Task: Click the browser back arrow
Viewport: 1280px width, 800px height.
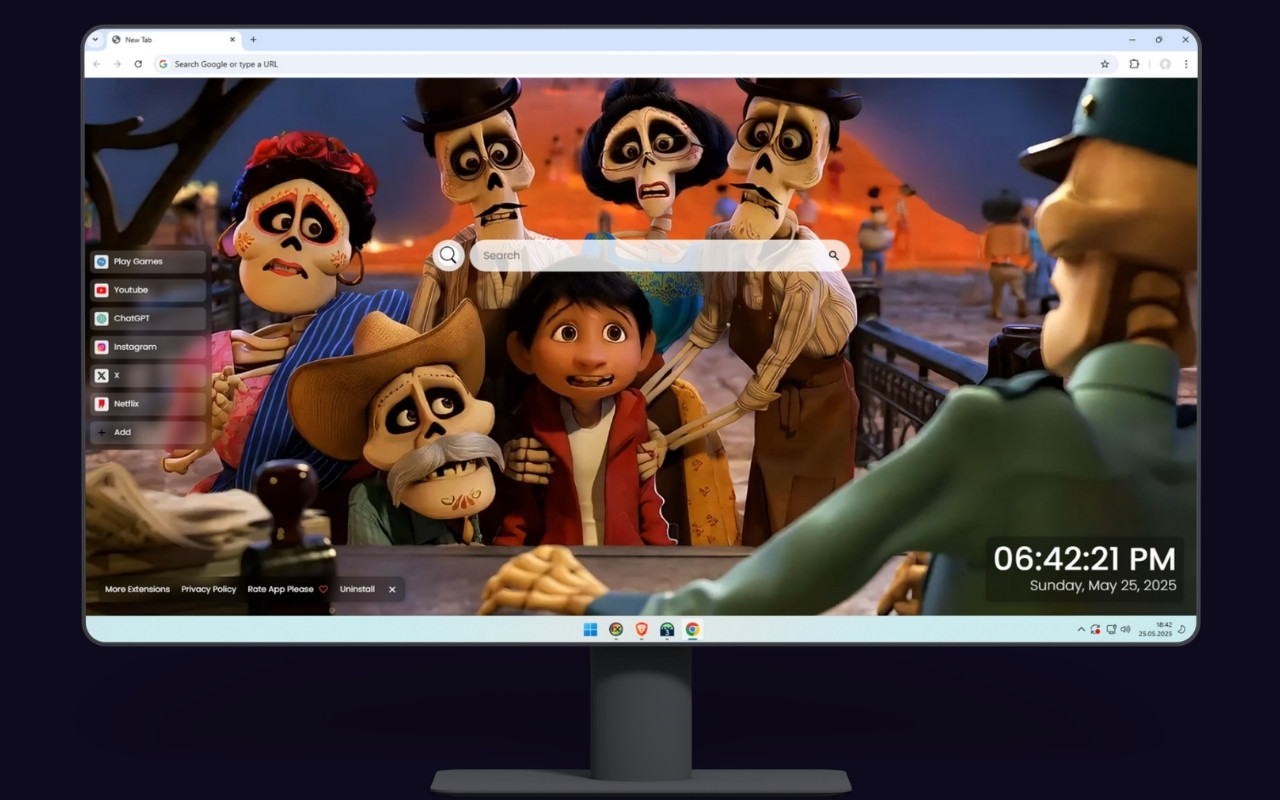Action: 97,64
